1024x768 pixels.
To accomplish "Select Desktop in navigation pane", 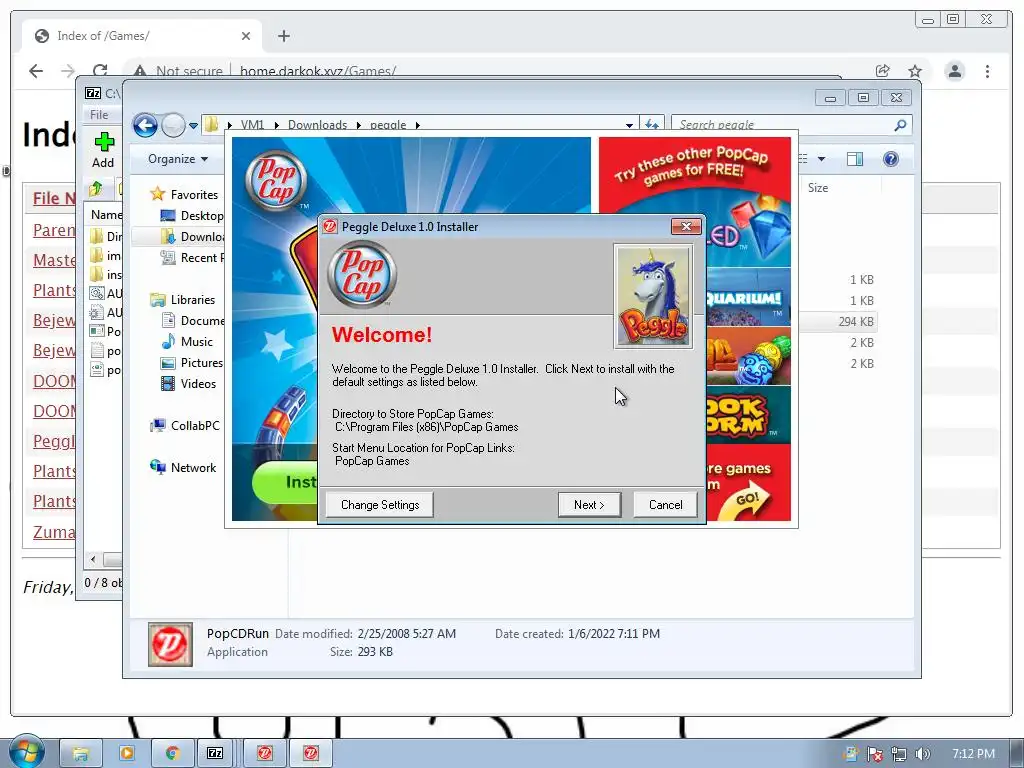I will point(201,216).
